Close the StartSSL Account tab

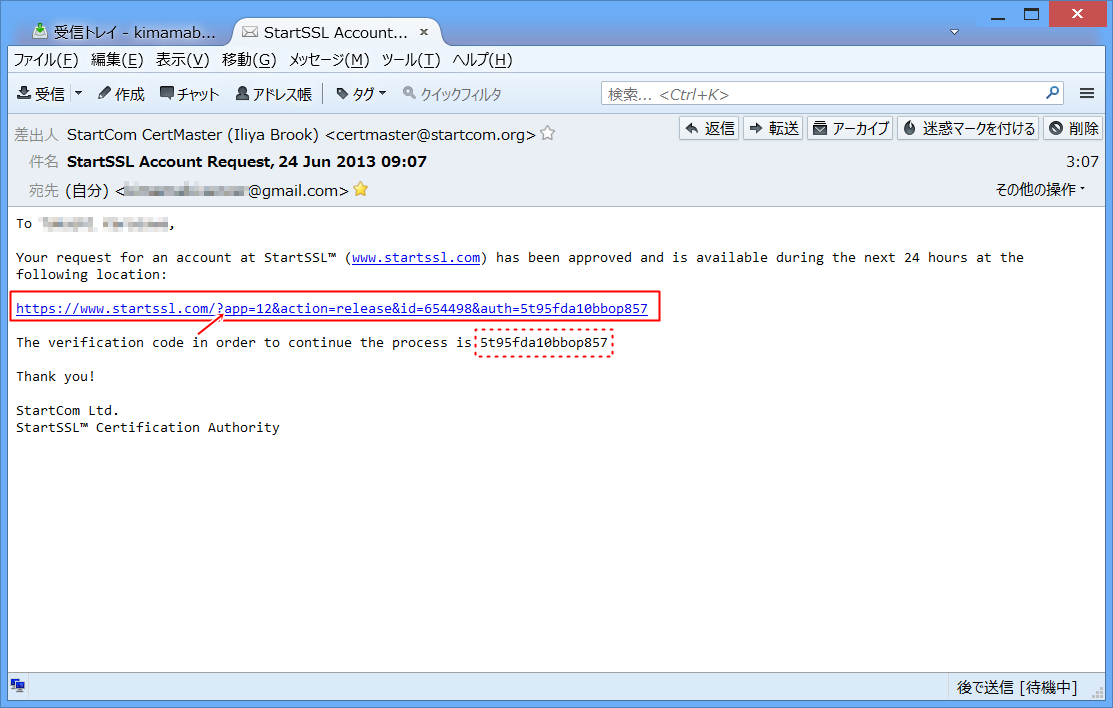[424, 32]
